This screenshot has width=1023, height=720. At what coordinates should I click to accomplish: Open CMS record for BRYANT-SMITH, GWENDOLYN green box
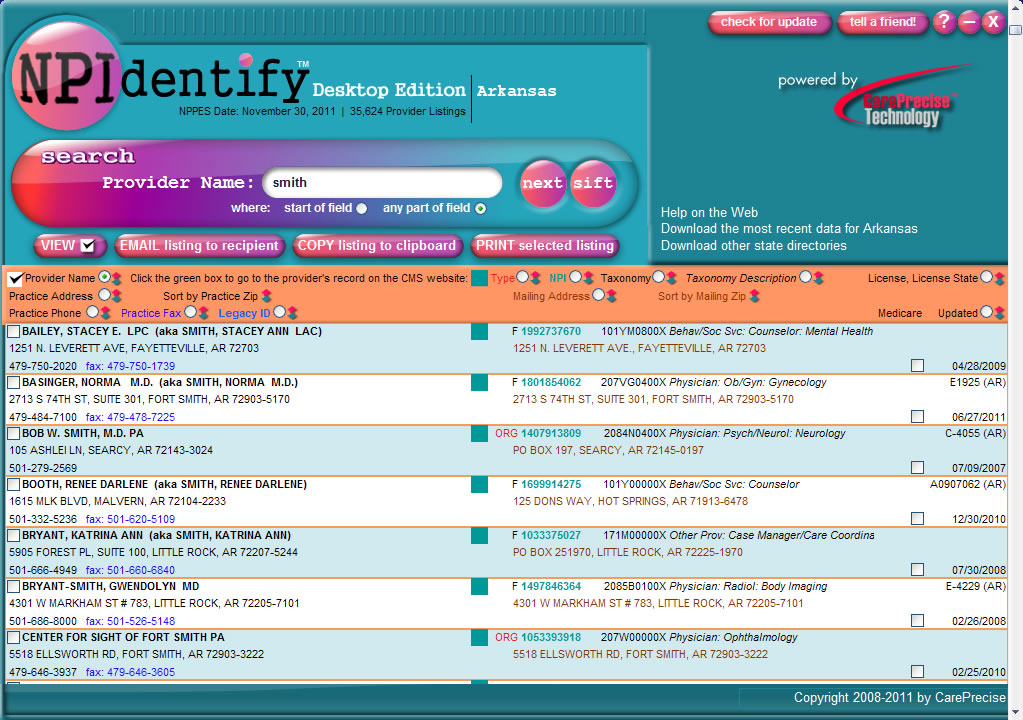479,587
